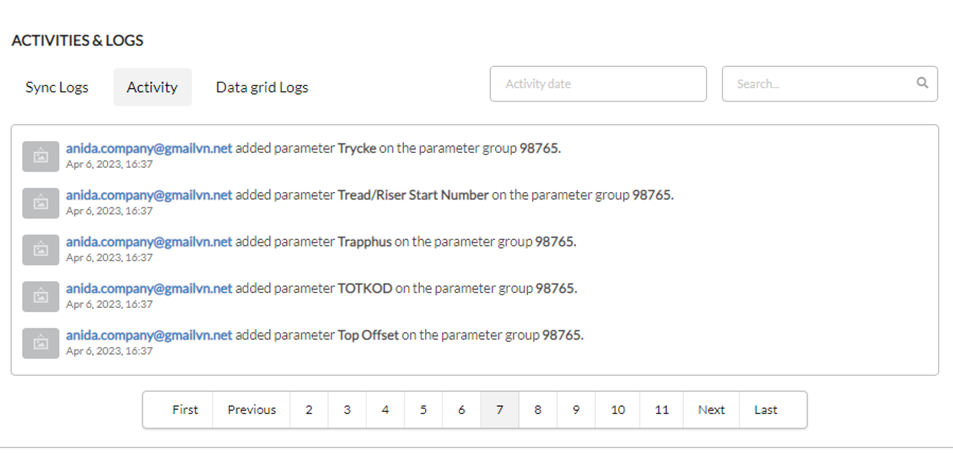Jump to page 8
Viewport: 953px width, 466px height.
click(537, 409)
